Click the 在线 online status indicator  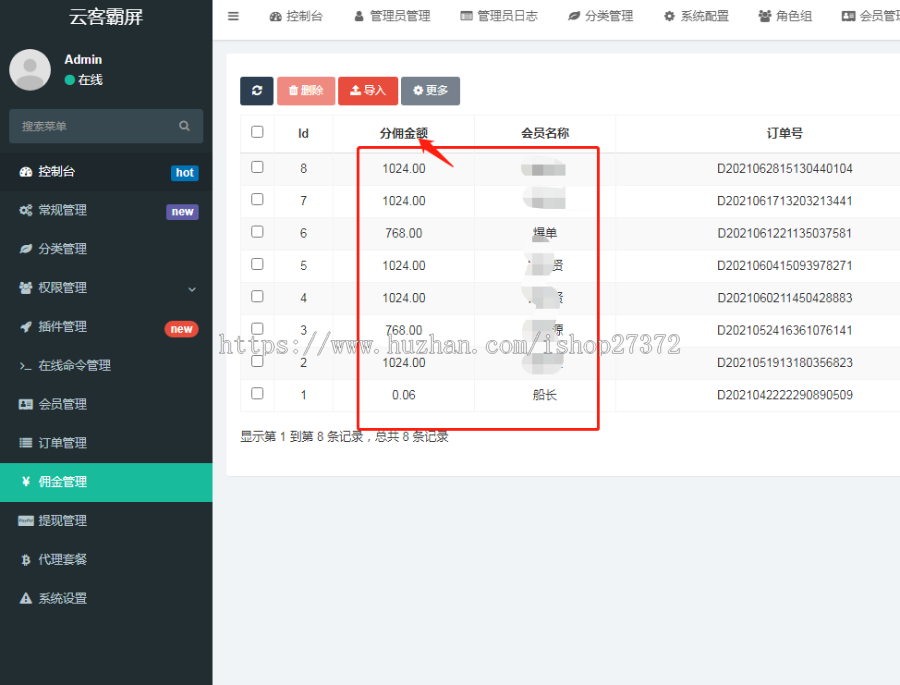point(84,80)
